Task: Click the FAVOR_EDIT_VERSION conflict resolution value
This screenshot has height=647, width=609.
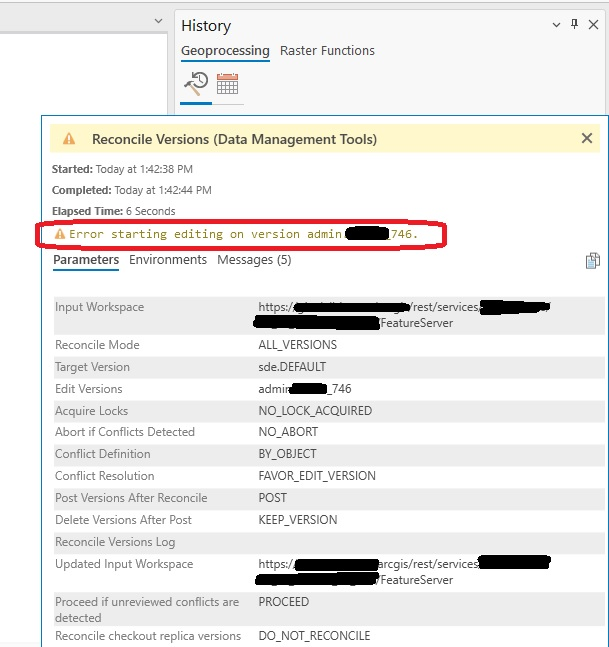Action: point(317,476)
